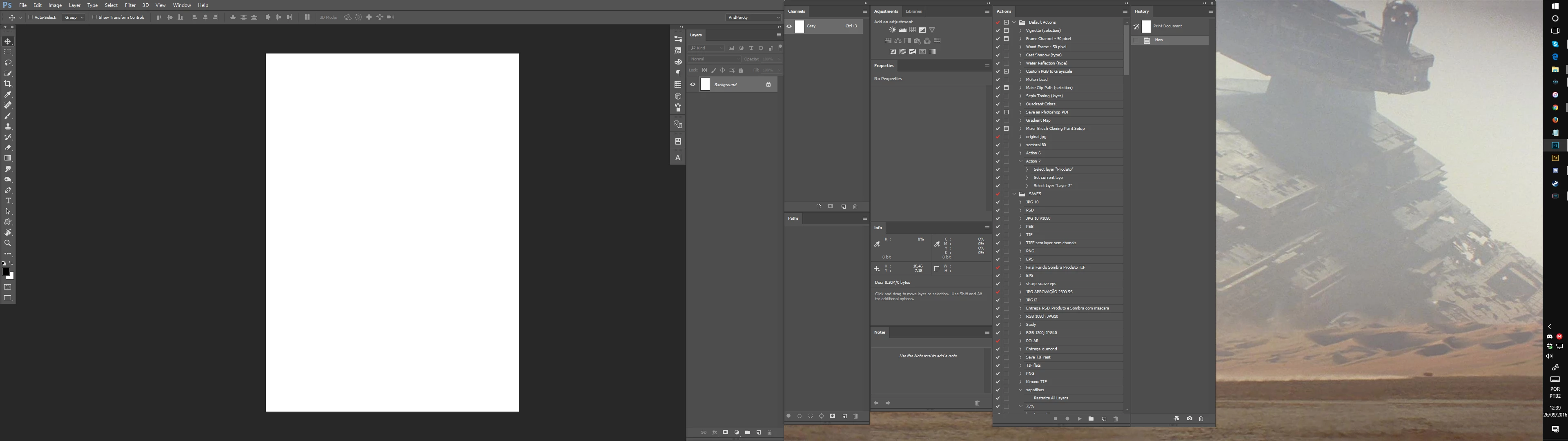Open the Group dropdown in options bar
Viewport: 1568px width, 441px height.
pos(74,18)
